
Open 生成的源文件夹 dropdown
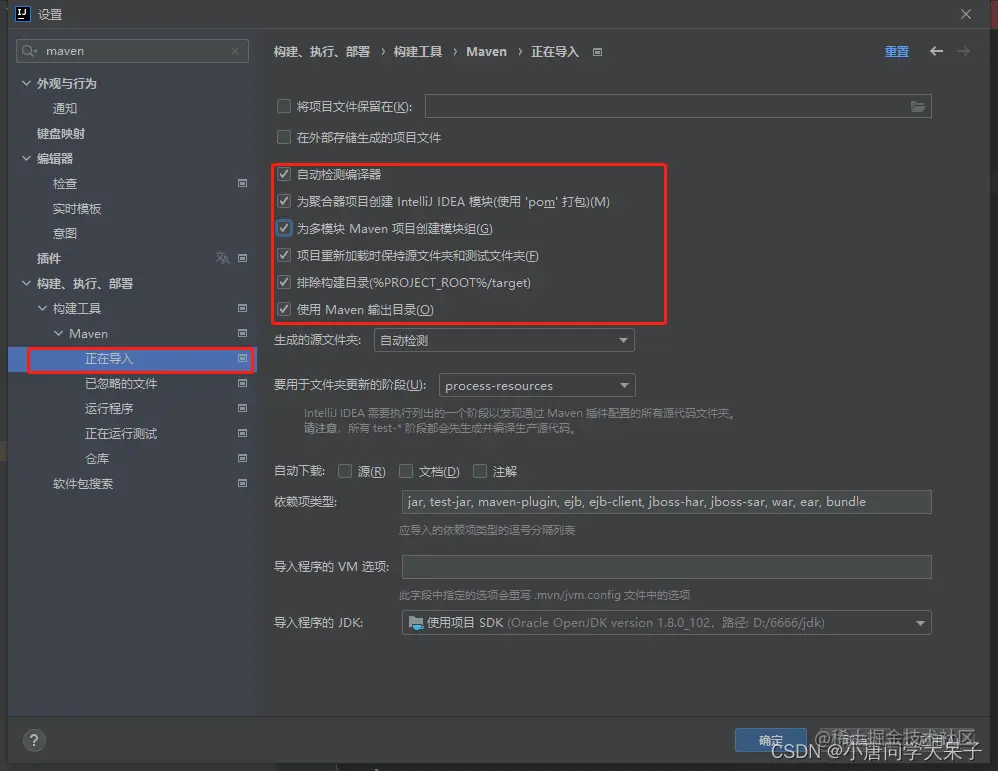tap(504, 341)
